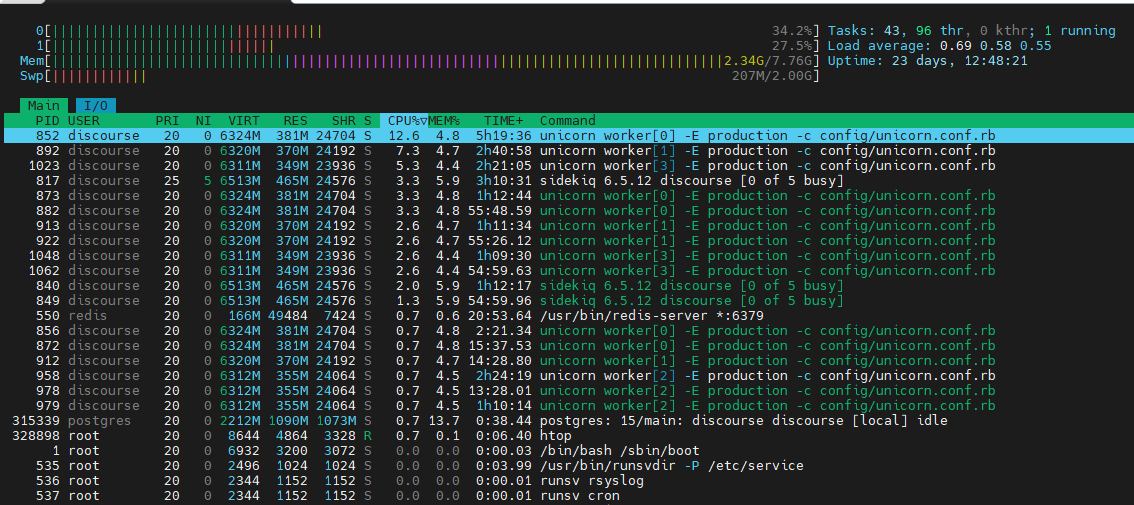Sort processes by RES column

point(295,121)
